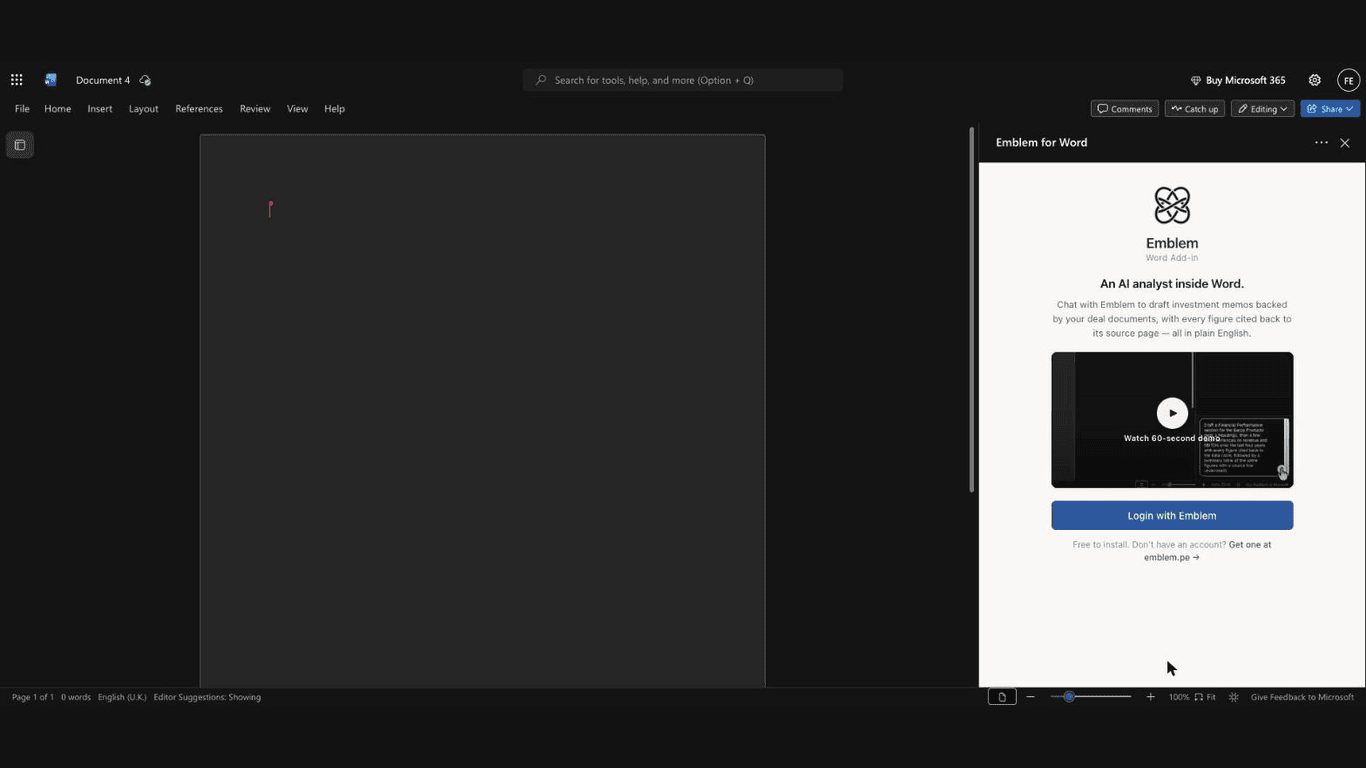1366x768 pixels.
Task: Click Login with Emblem button
Action: coord(1172,516)
